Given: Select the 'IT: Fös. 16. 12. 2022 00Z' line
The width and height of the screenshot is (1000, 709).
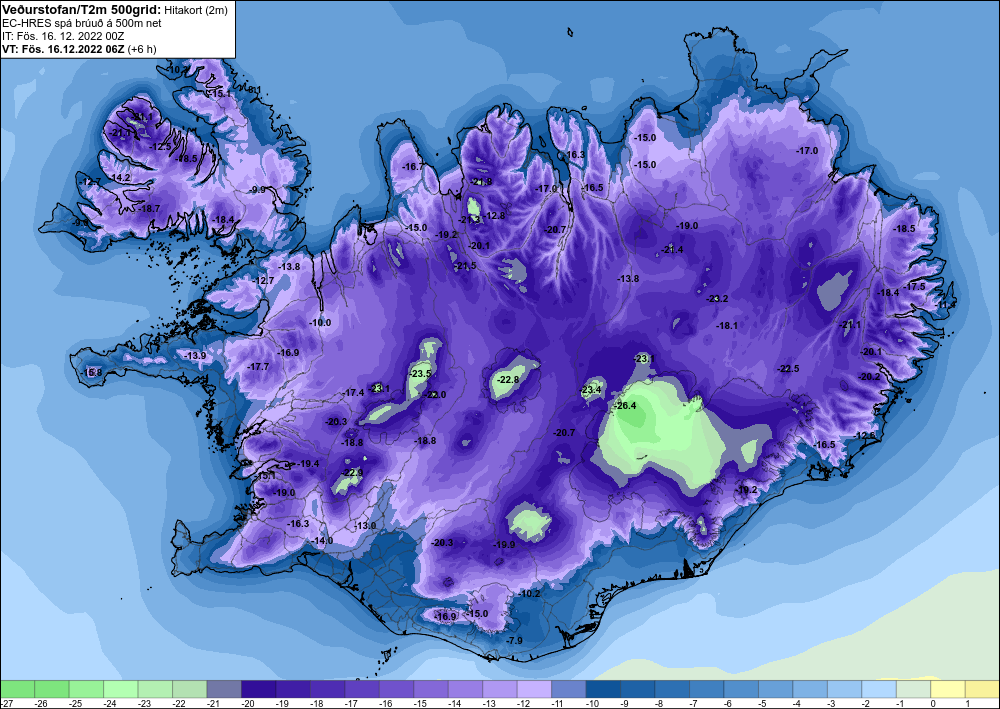Looking at the screenshot, I should point(63,36).
